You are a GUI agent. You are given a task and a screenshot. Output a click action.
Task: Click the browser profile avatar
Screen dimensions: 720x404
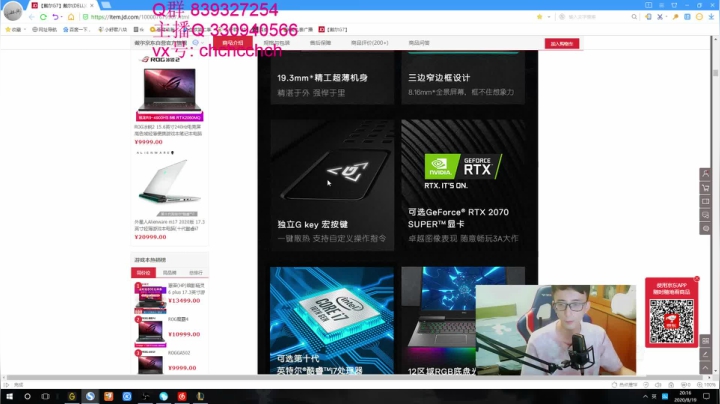pos(12,11)
